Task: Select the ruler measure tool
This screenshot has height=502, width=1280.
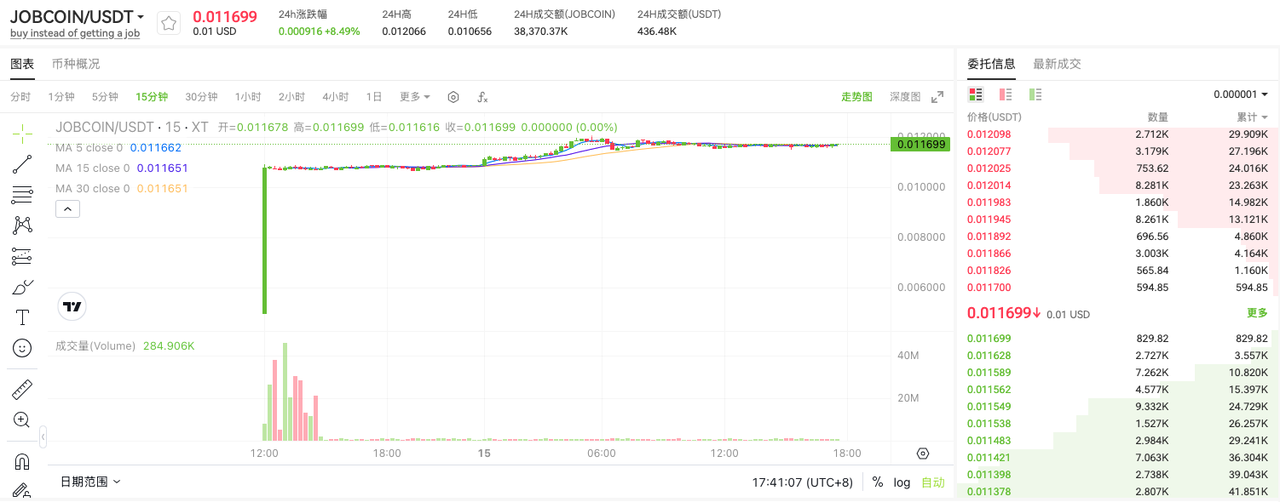Action: (22, 389)
